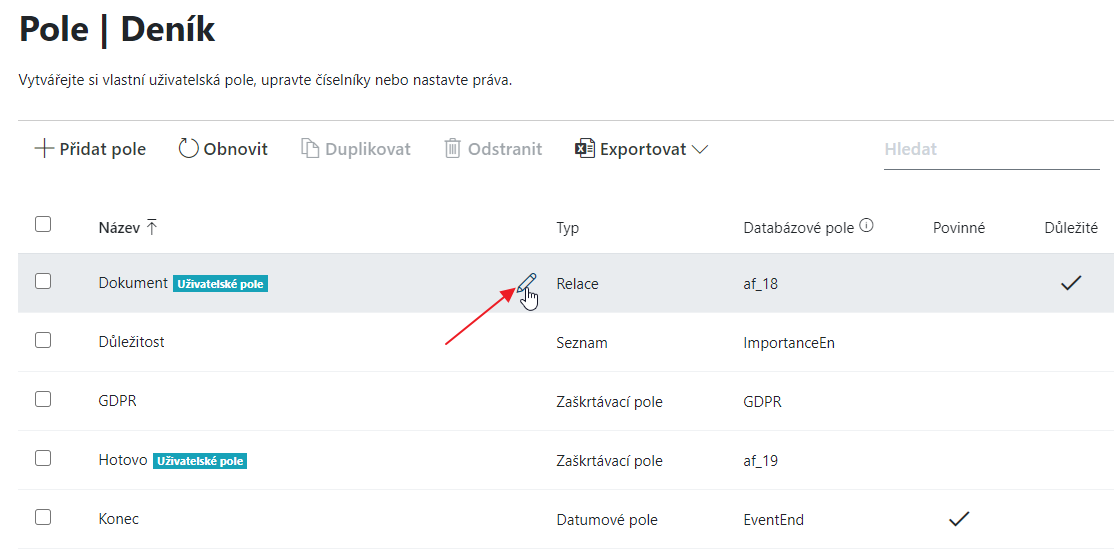Click into the Hledat search field
This screenshot has width=1114, height=556.
[x=991, y=150]
